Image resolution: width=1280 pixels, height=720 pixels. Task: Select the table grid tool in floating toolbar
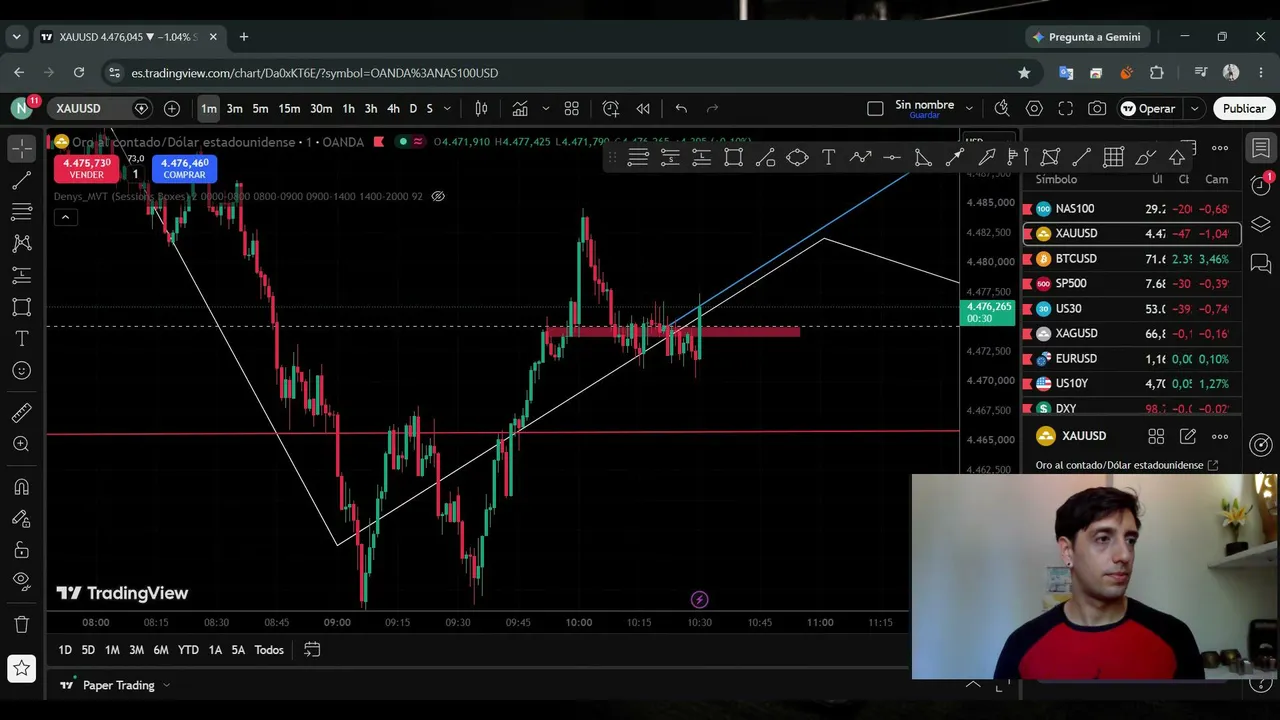tap(1113, 157)
